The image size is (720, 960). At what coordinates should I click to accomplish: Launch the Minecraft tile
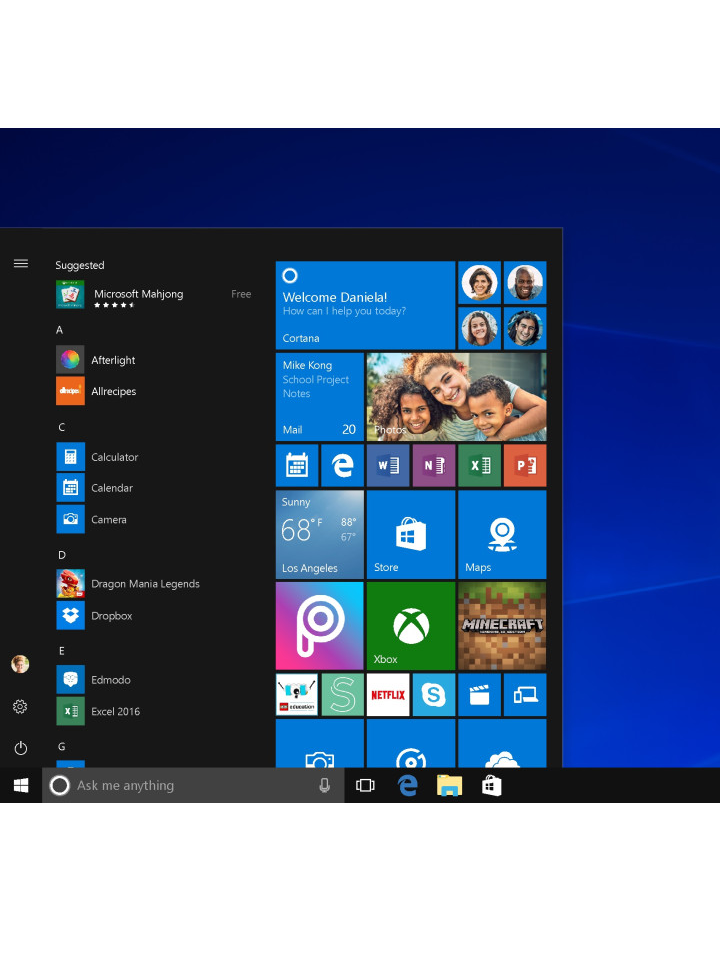502,626
